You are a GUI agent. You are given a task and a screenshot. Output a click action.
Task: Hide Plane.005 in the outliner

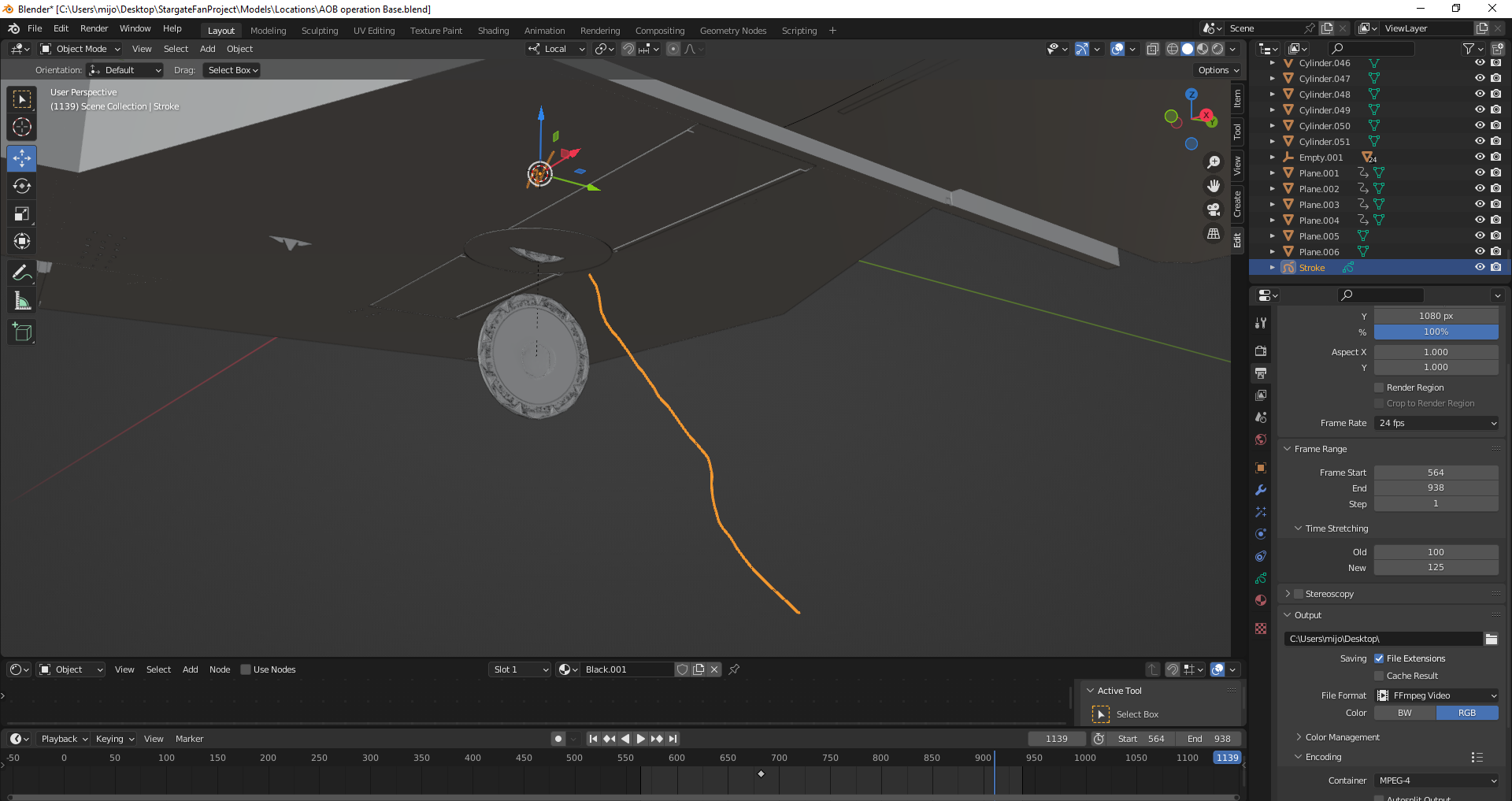[1480, 236]
